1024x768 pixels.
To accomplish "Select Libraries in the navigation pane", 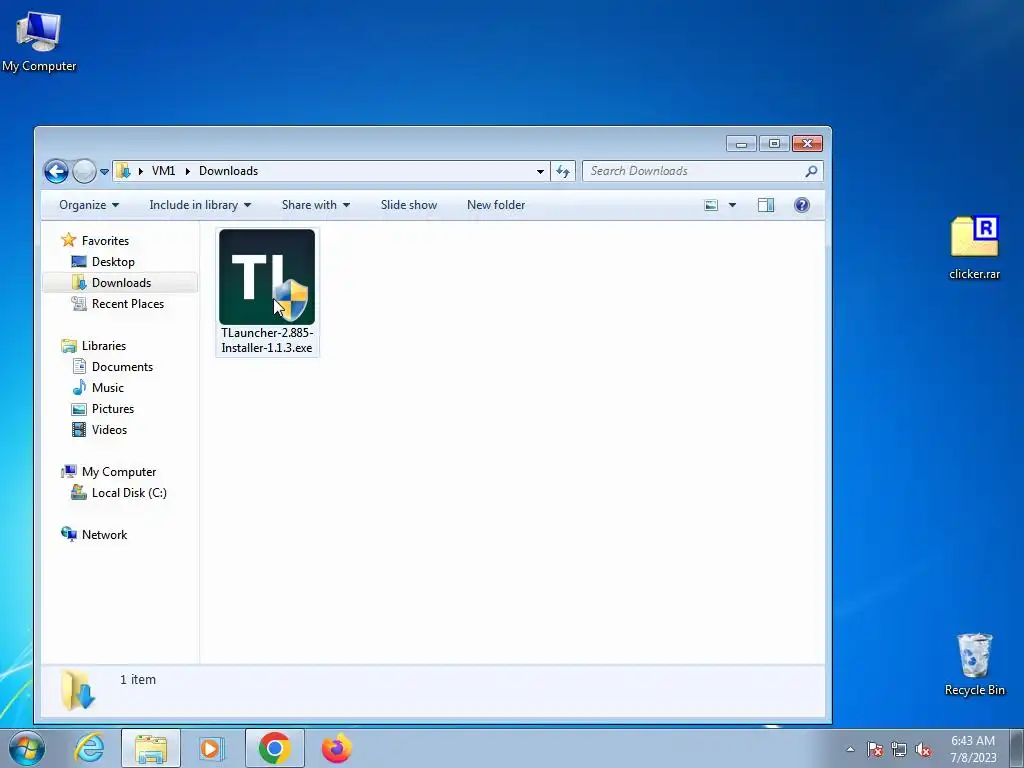I will click(103, 346).
